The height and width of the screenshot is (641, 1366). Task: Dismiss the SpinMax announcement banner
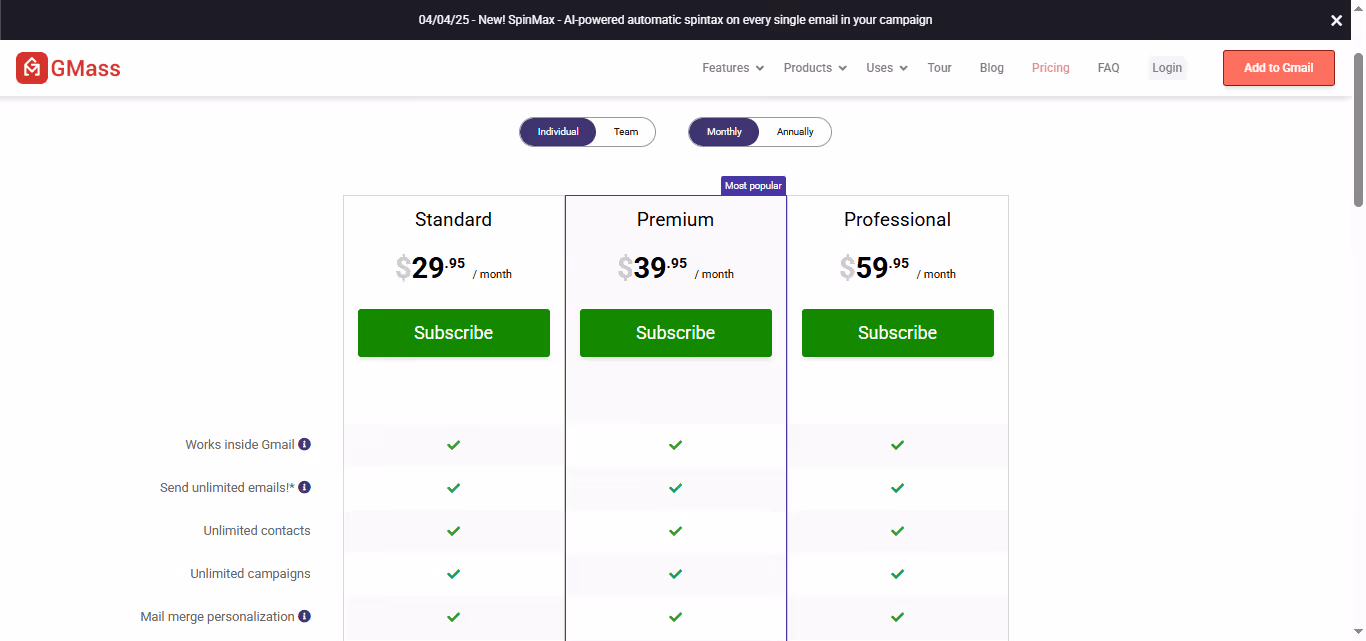pyautogui.click(x=1336, y=20)
